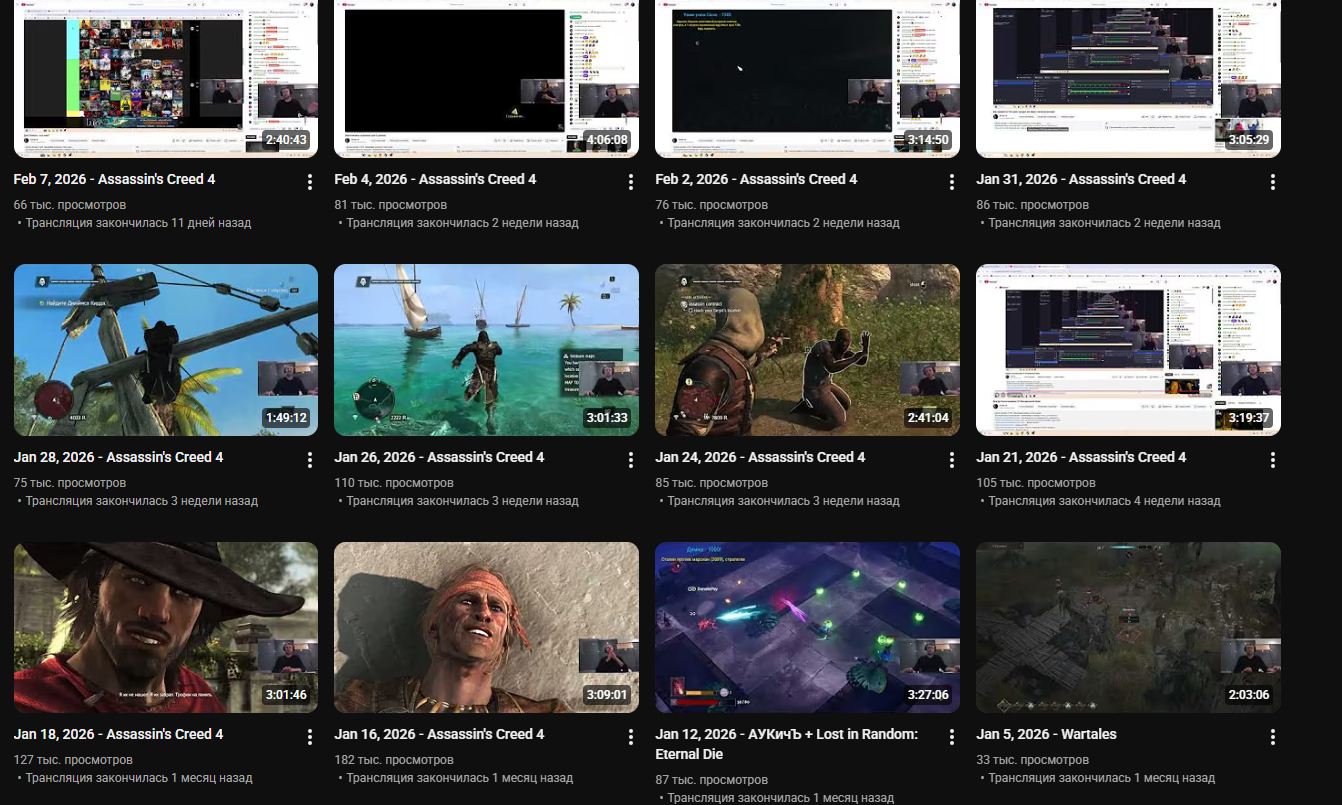Click the "87 тыс. просмотров" view count
This screenshot has height=805, width=1342.
[x=711, y=780]
